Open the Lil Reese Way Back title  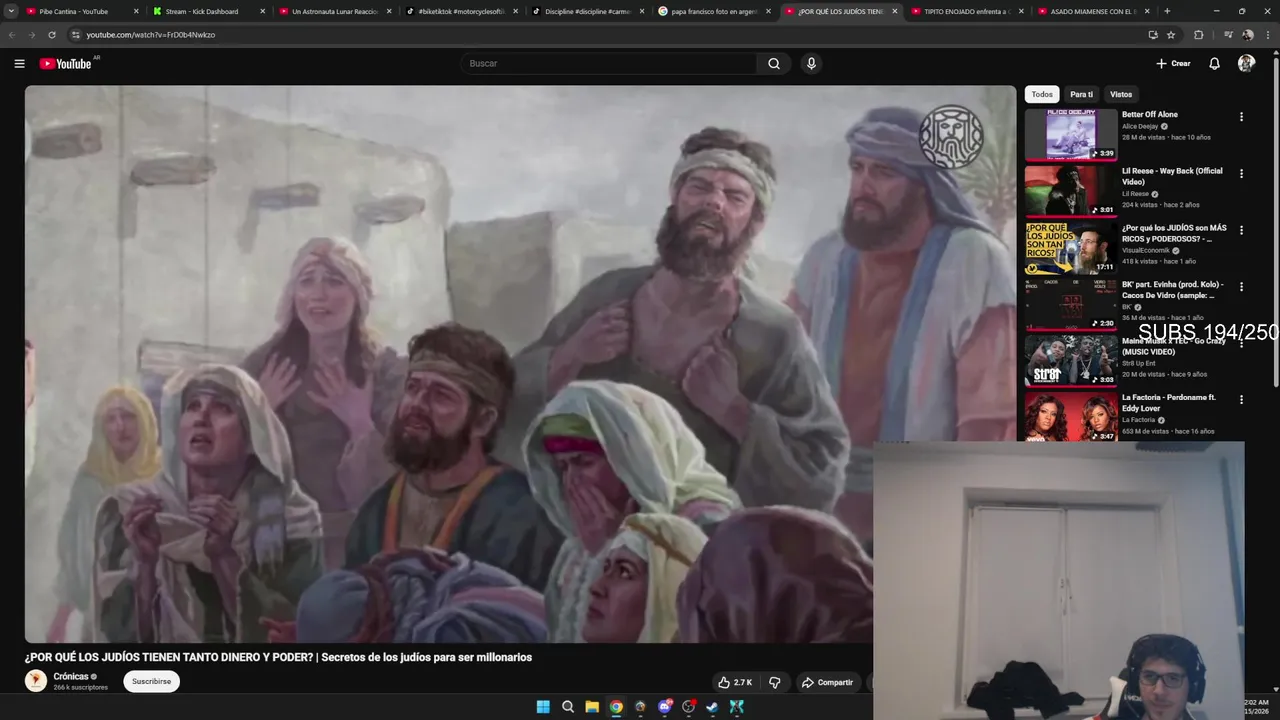(x=1172, y=176)
